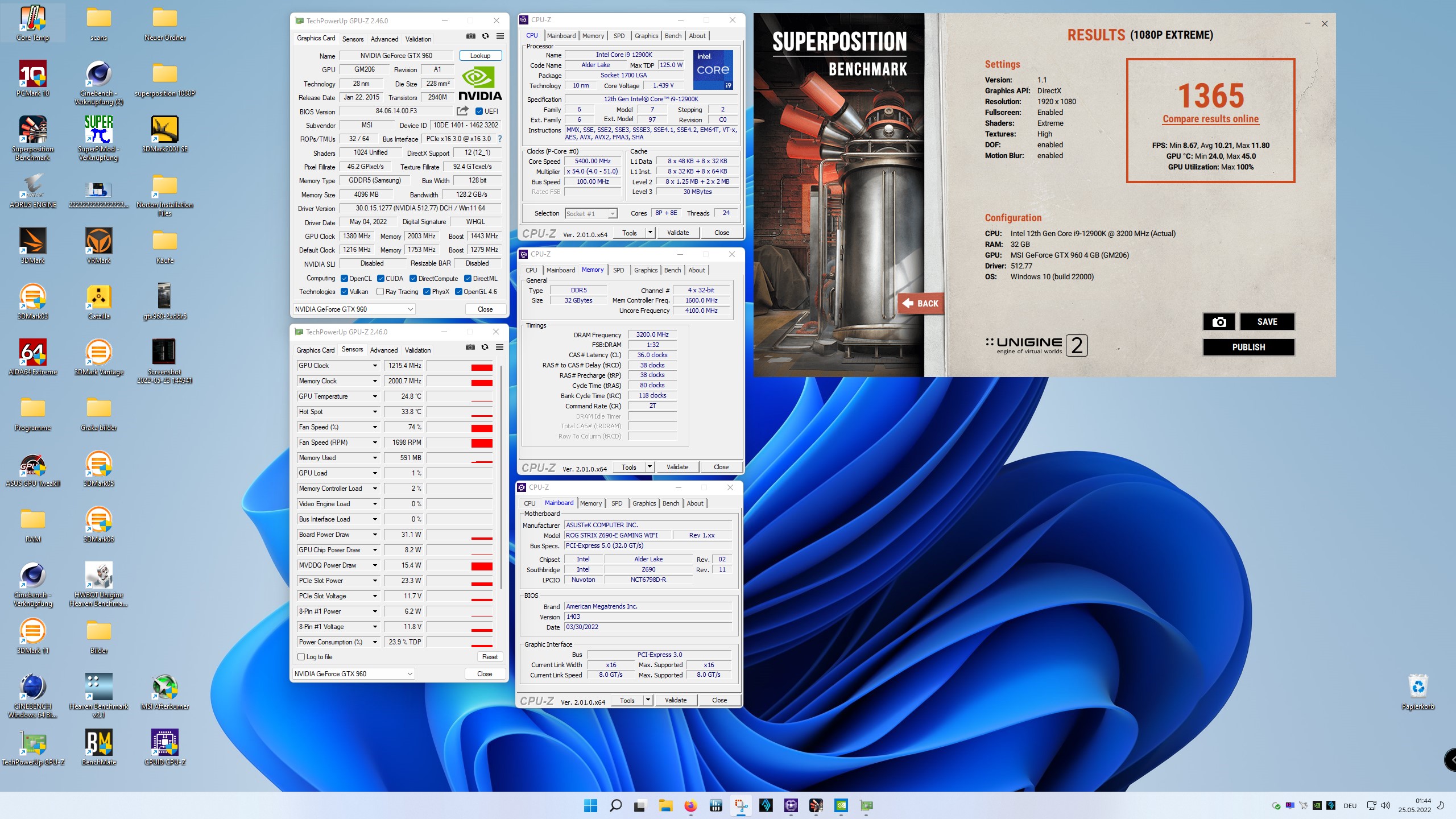The image size is (1456, 819).
Task: Toggle the DirectML checkbox
Action: (x=468, y=279)
